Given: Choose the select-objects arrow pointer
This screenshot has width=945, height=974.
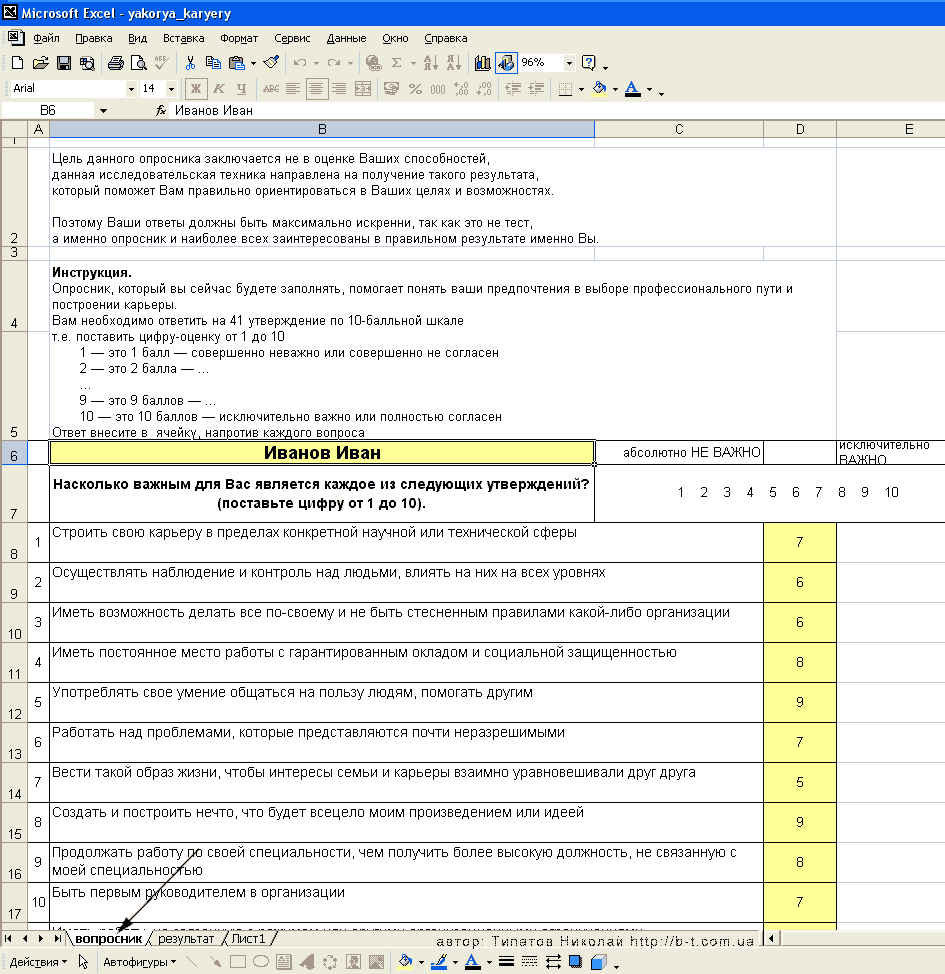Looking at the screenshot, I should point(83,962).
